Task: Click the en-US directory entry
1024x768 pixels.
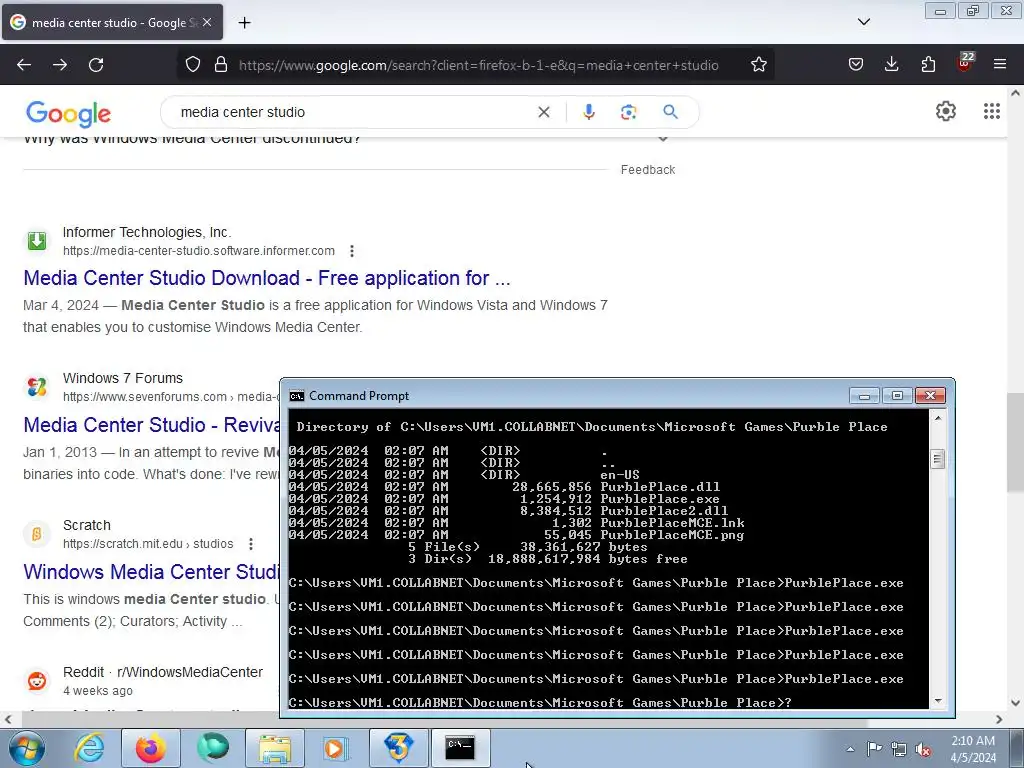Action: pos(620,475)
